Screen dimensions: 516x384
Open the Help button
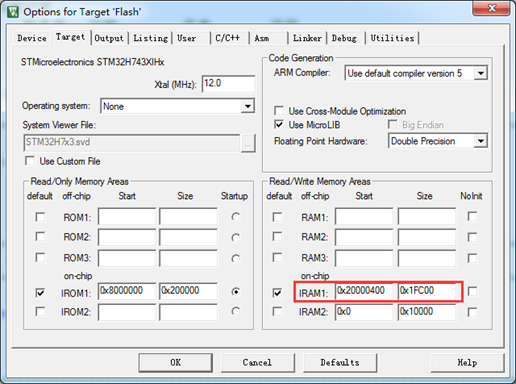click(x=467, y=363)
